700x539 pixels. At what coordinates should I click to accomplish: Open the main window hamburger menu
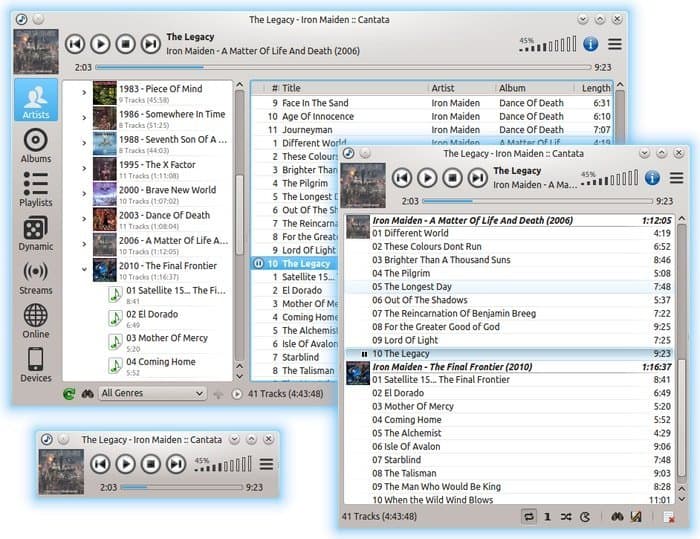615,44
